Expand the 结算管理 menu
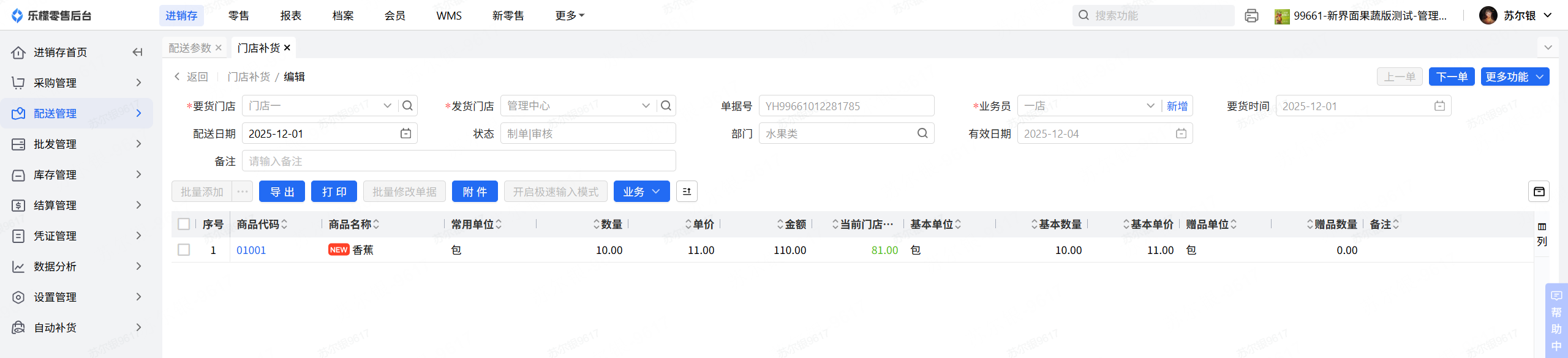1568x358 pixels. (138, 205)
